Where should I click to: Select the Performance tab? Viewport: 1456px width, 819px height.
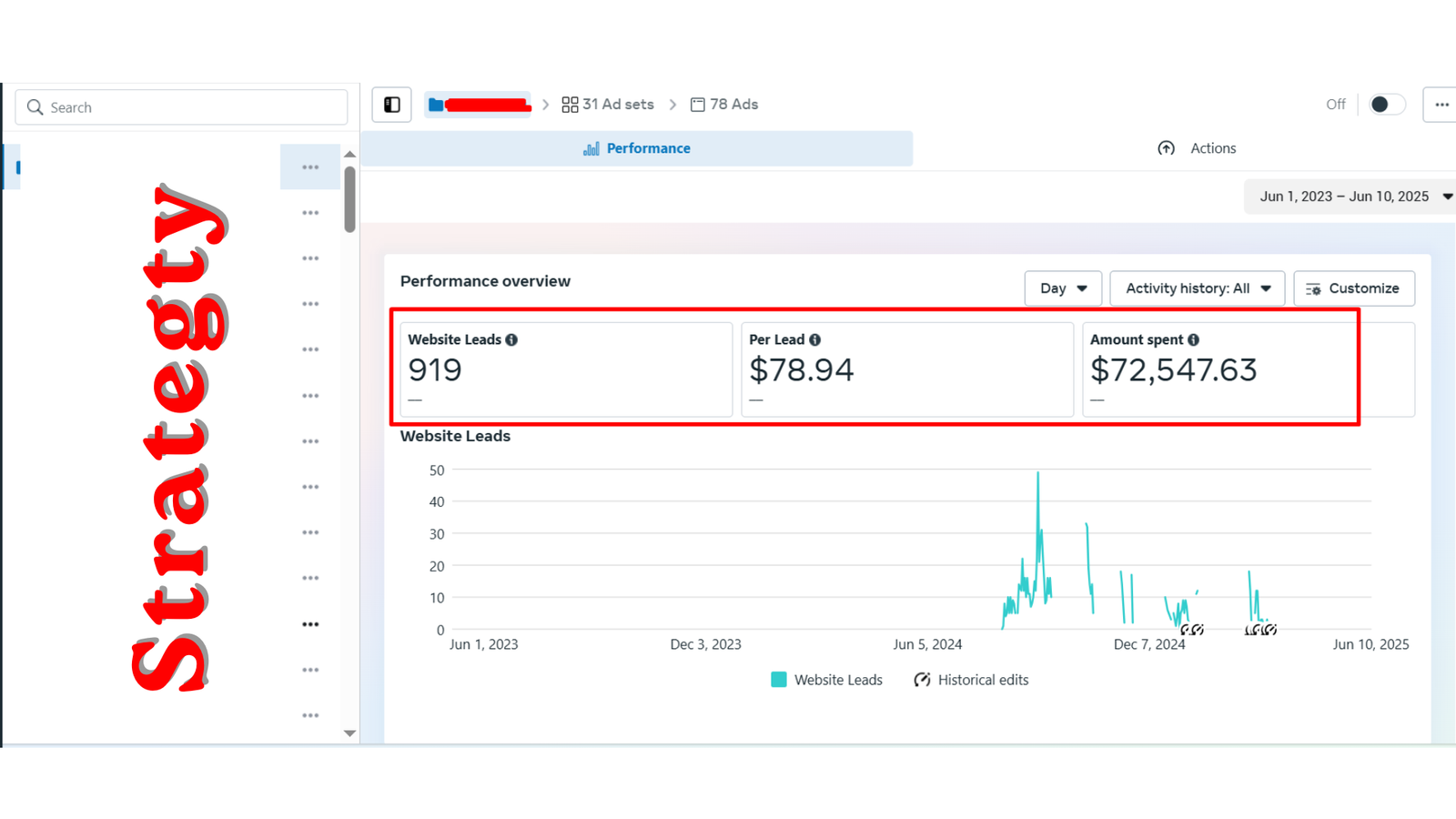(637, 148)
